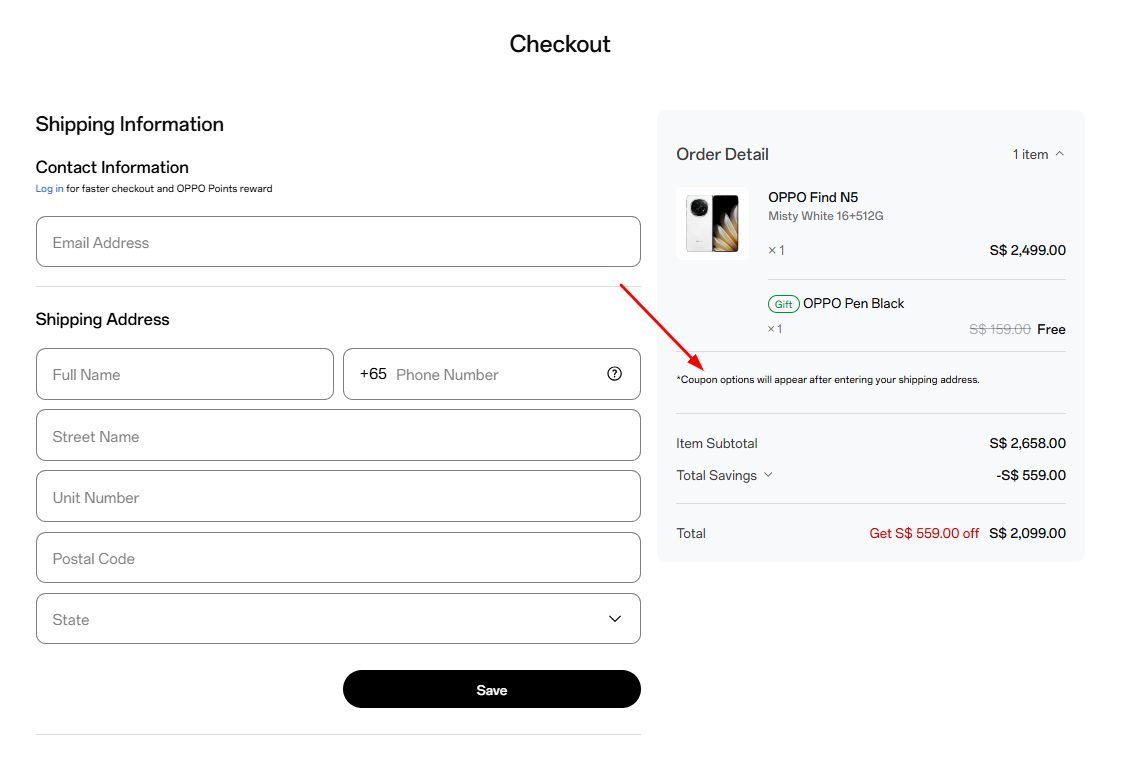Select the Email Address field
Image resolution: width=1124 pixels, height=767 pixels.
click(x=338, y=241)
